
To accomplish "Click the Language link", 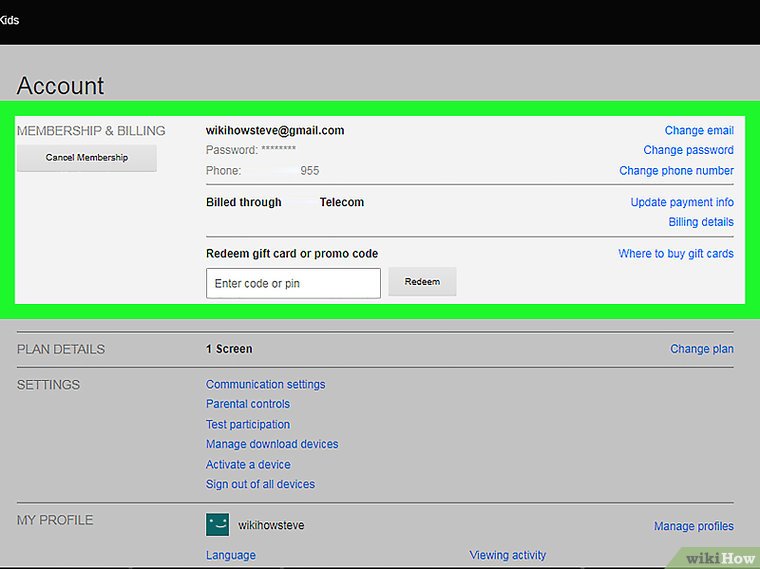I will coord(231,555).
